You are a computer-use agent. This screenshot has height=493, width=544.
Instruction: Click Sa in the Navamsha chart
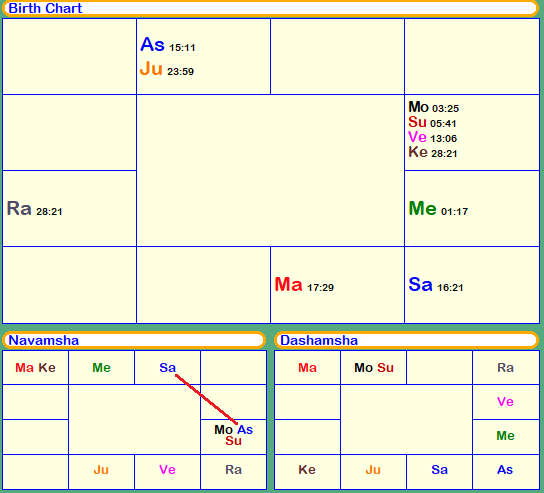point(168,368)
